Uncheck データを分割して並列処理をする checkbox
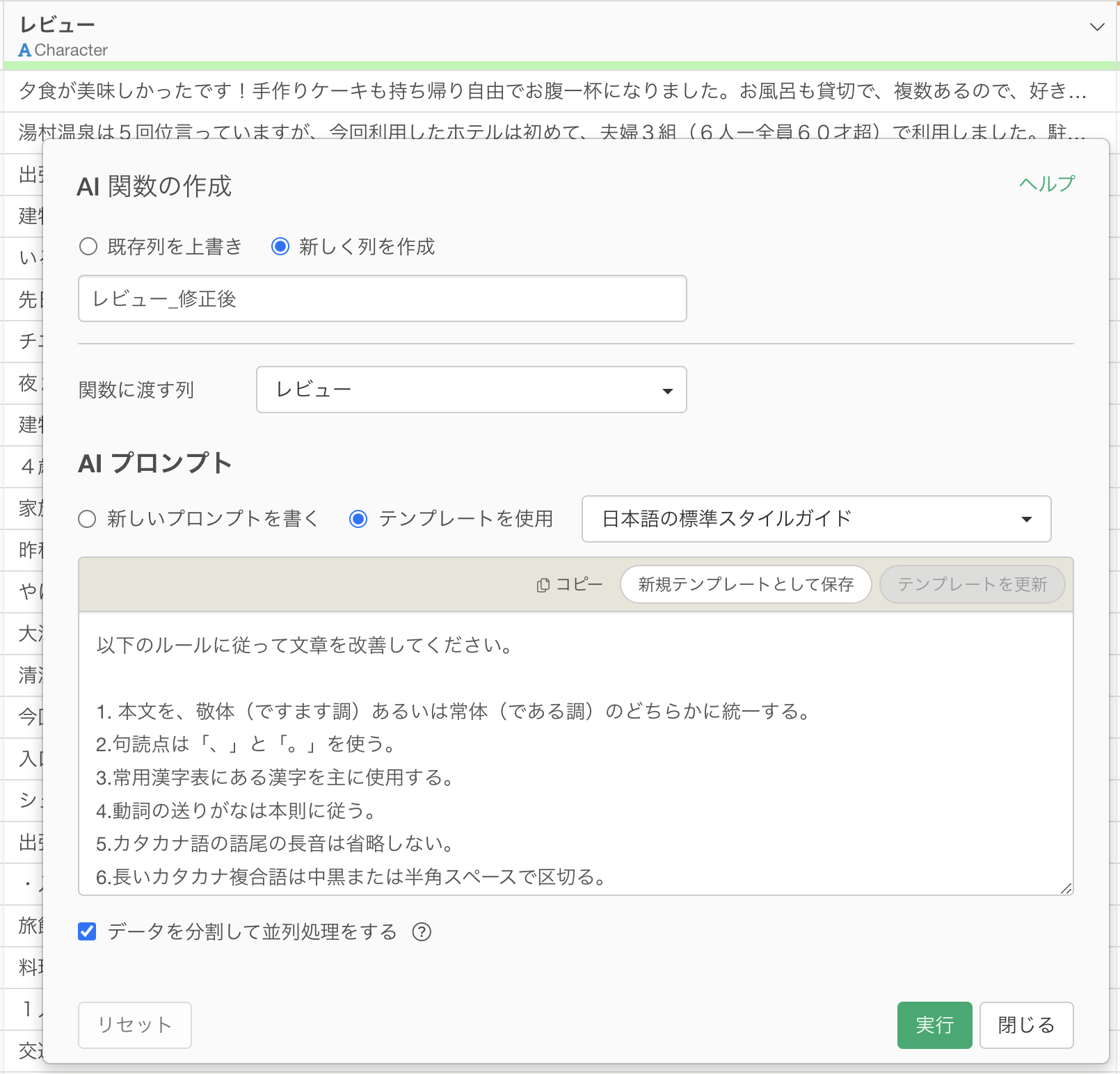1120x1074 pixels. tap(87, 931)
